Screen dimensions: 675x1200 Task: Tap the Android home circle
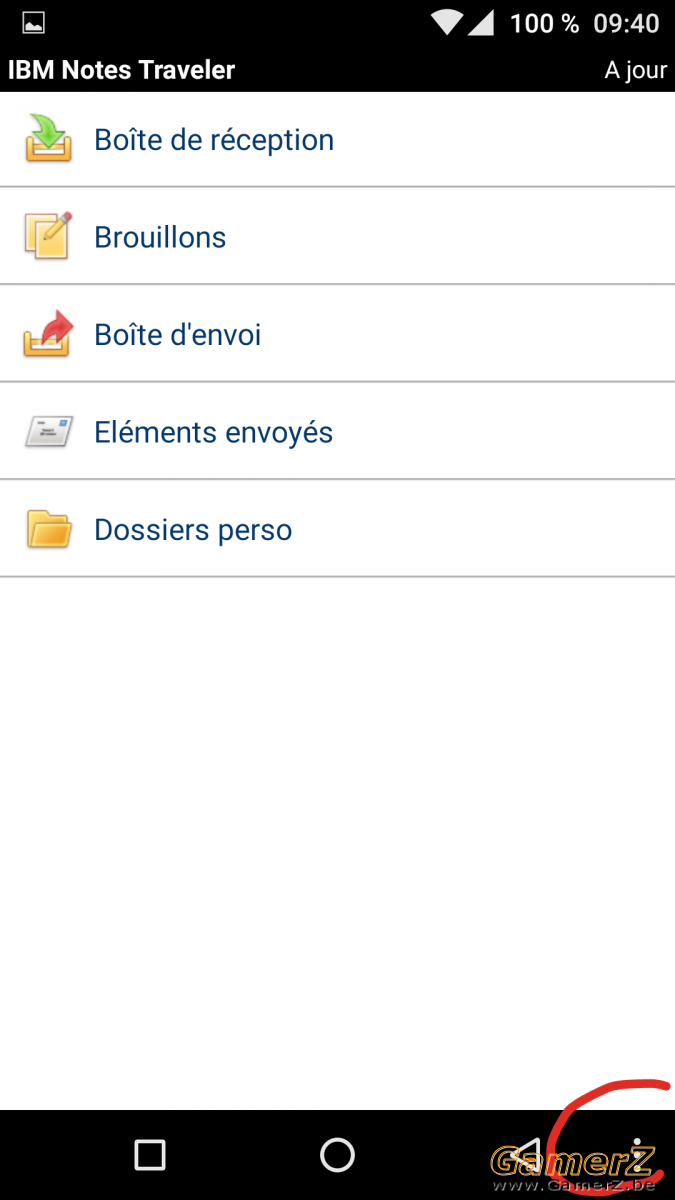pos(337,1155)
